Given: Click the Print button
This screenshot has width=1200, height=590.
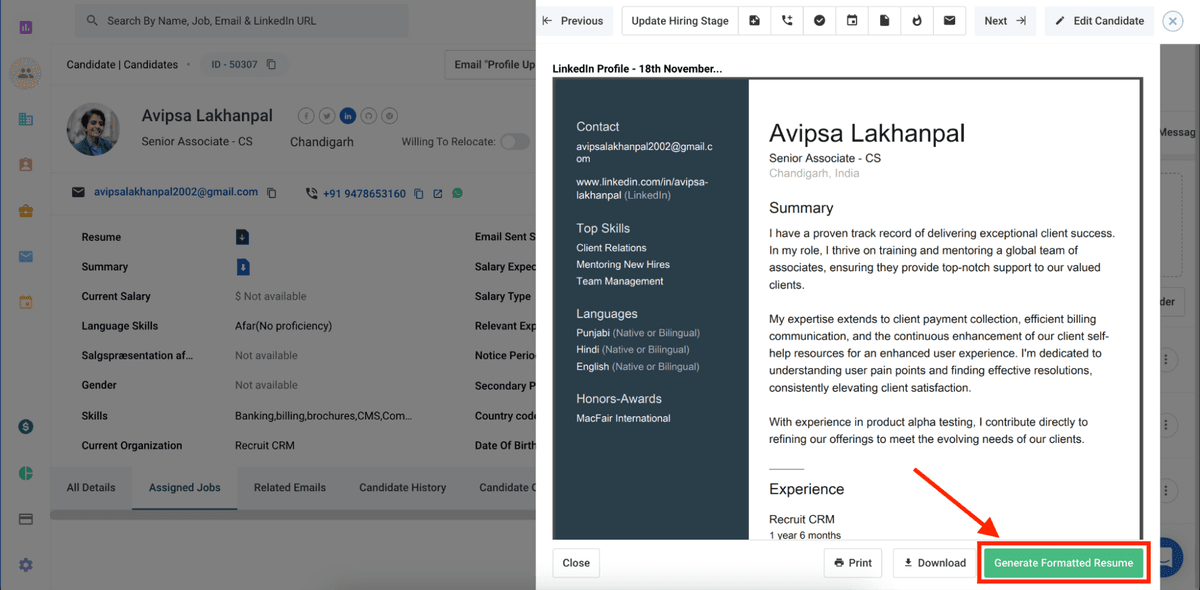Looking at the screenshot, I should click(x=852, y=563).
